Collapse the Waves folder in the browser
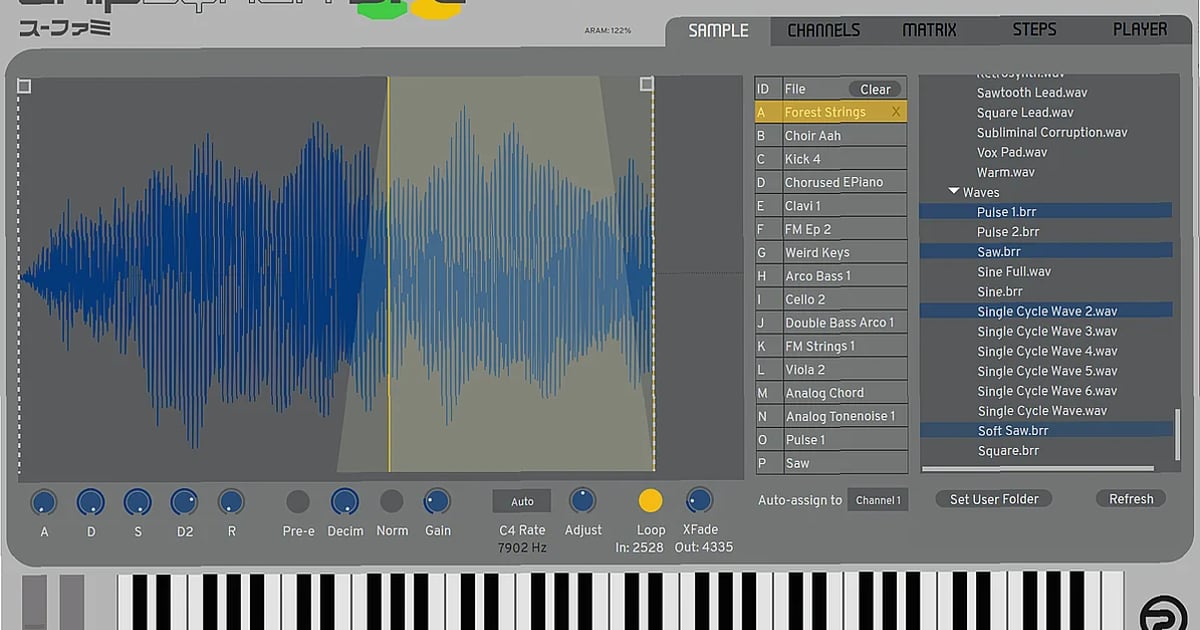Viewport: 1200px width, 630px height. [x=955, y=191]
